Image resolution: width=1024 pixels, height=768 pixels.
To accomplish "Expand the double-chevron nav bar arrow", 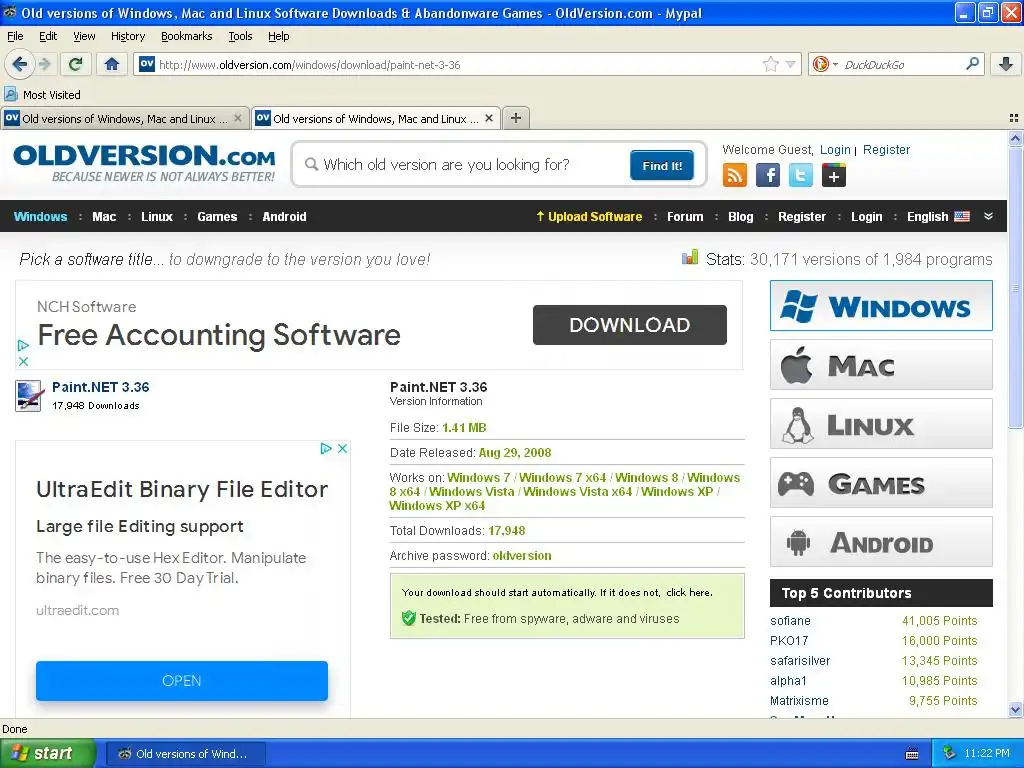I will 988,216.
